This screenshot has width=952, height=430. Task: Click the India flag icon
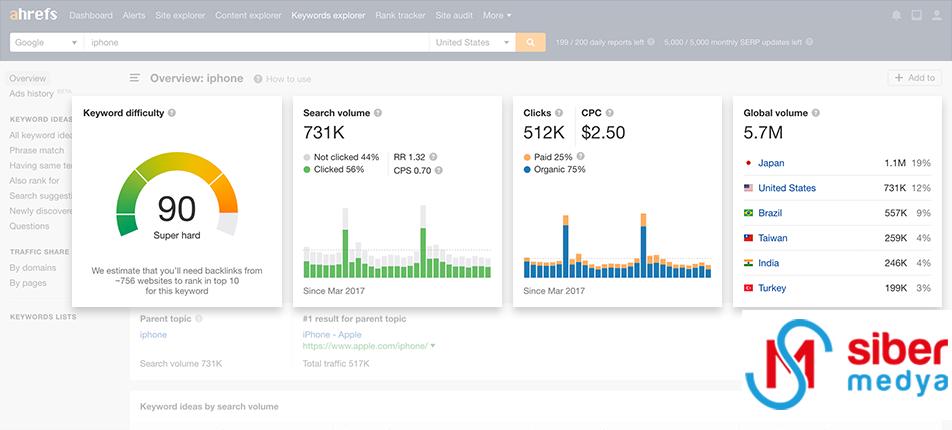pyautogui.click(x=748, y=263)
